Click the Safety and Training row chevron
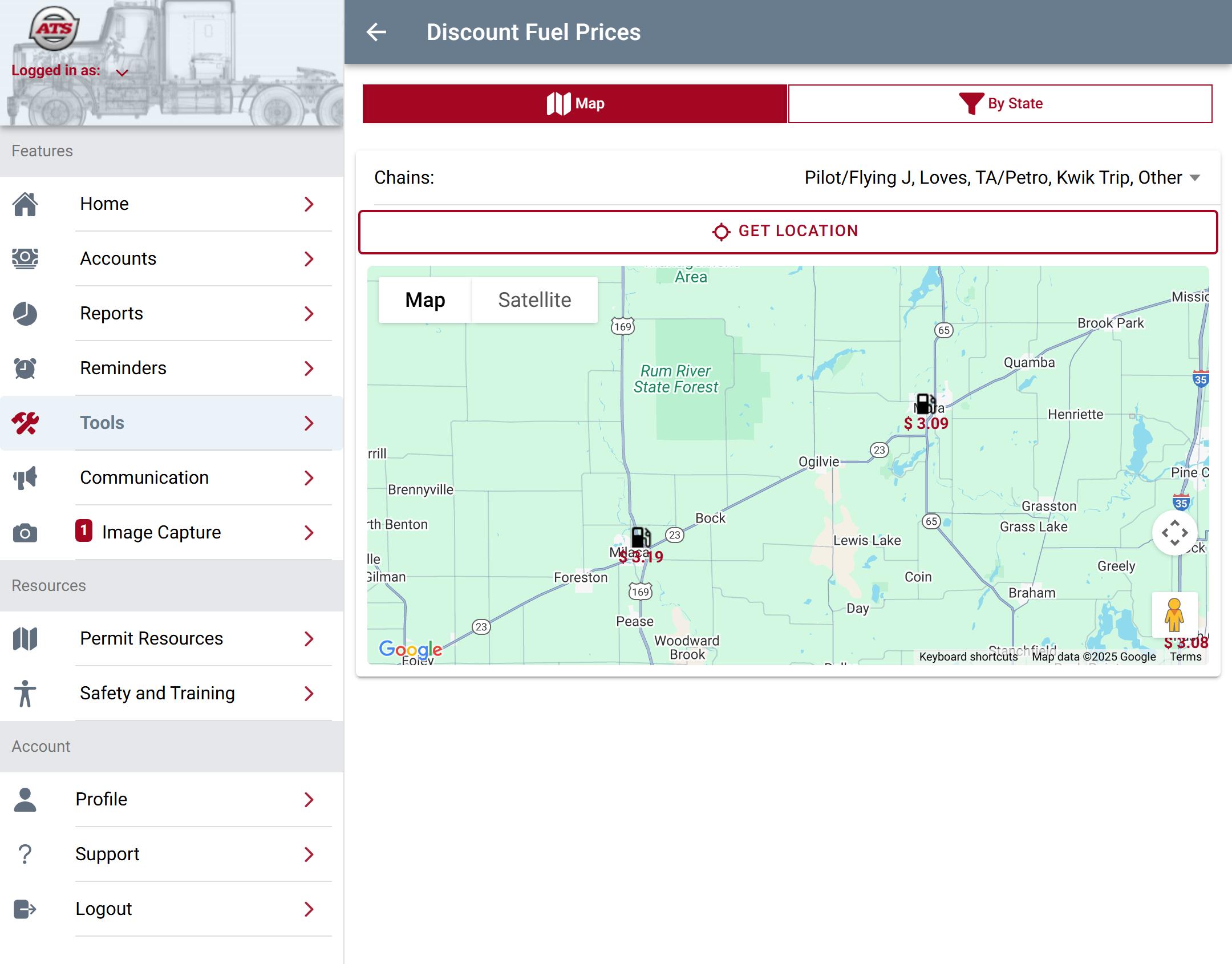Viewport: 1232px width, 964px height. coord(309,693)
